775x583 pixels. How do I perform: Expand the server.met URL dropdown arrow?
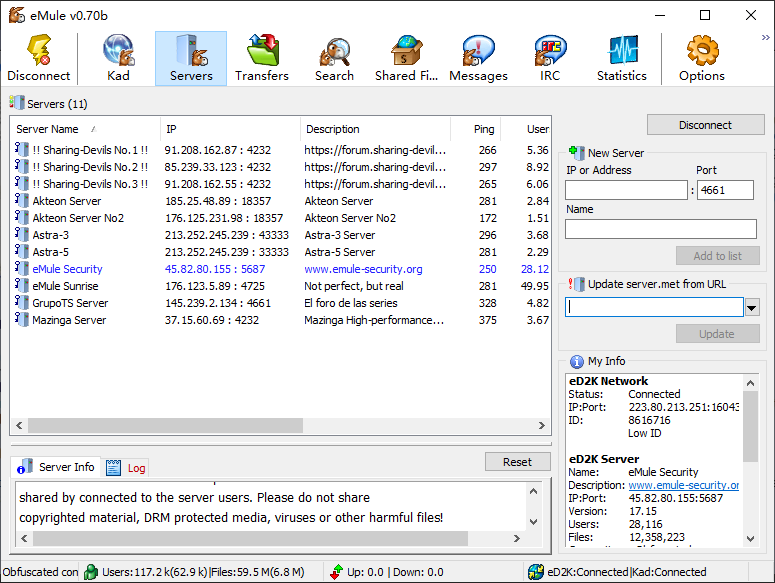(x=752, y=307)
